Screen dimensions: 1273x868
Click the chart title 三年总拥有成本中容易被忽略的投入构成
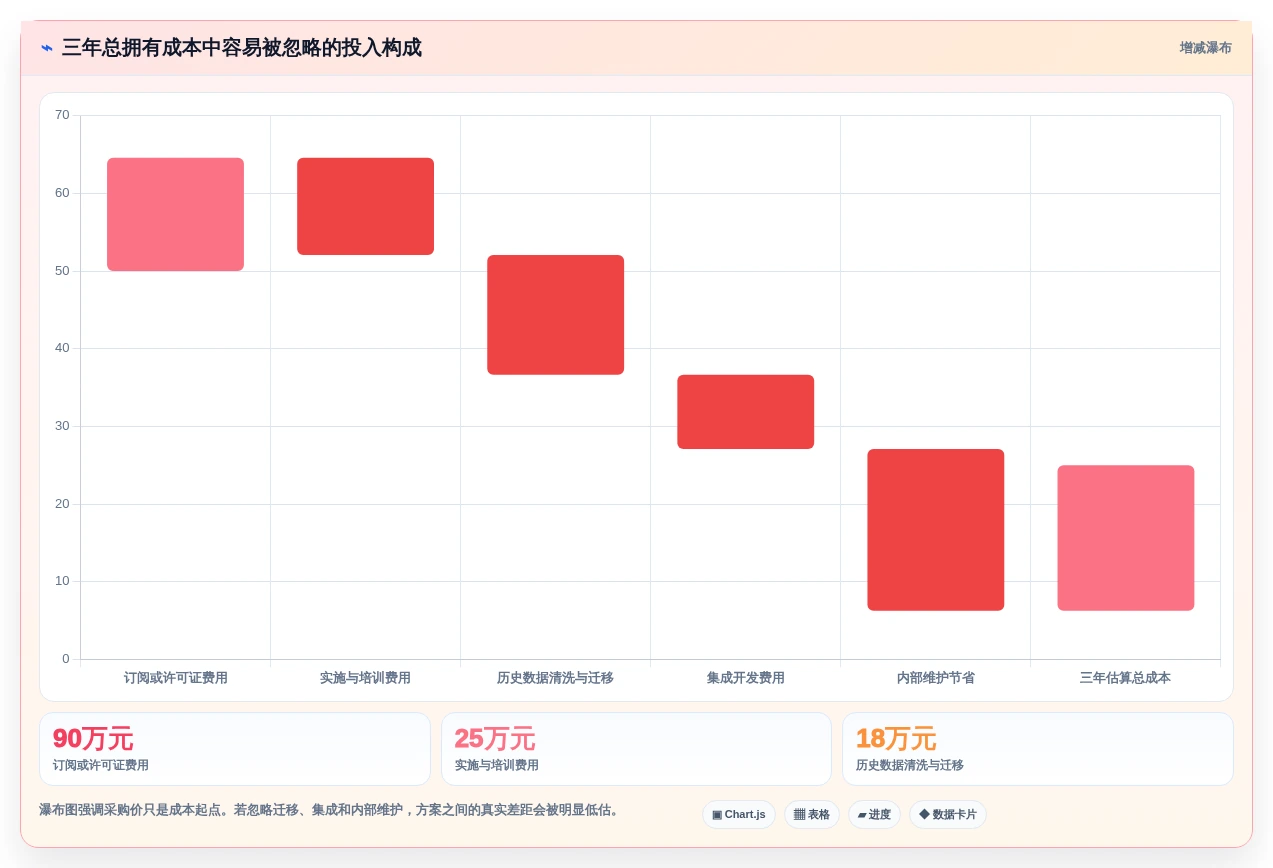coord(242,48)
